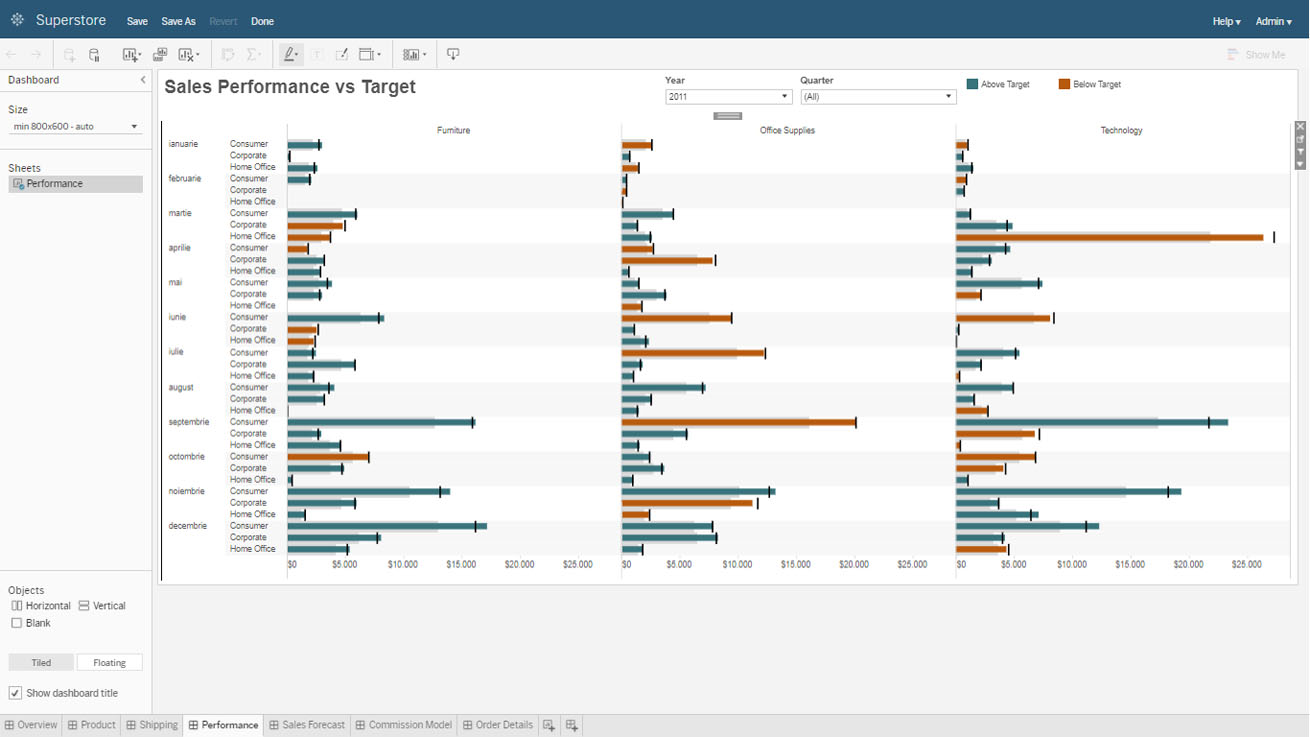Click the Show Mark Labels T icon
Image resolution: width=1310 pixels, height=737 pixels.
coord(317,55)
